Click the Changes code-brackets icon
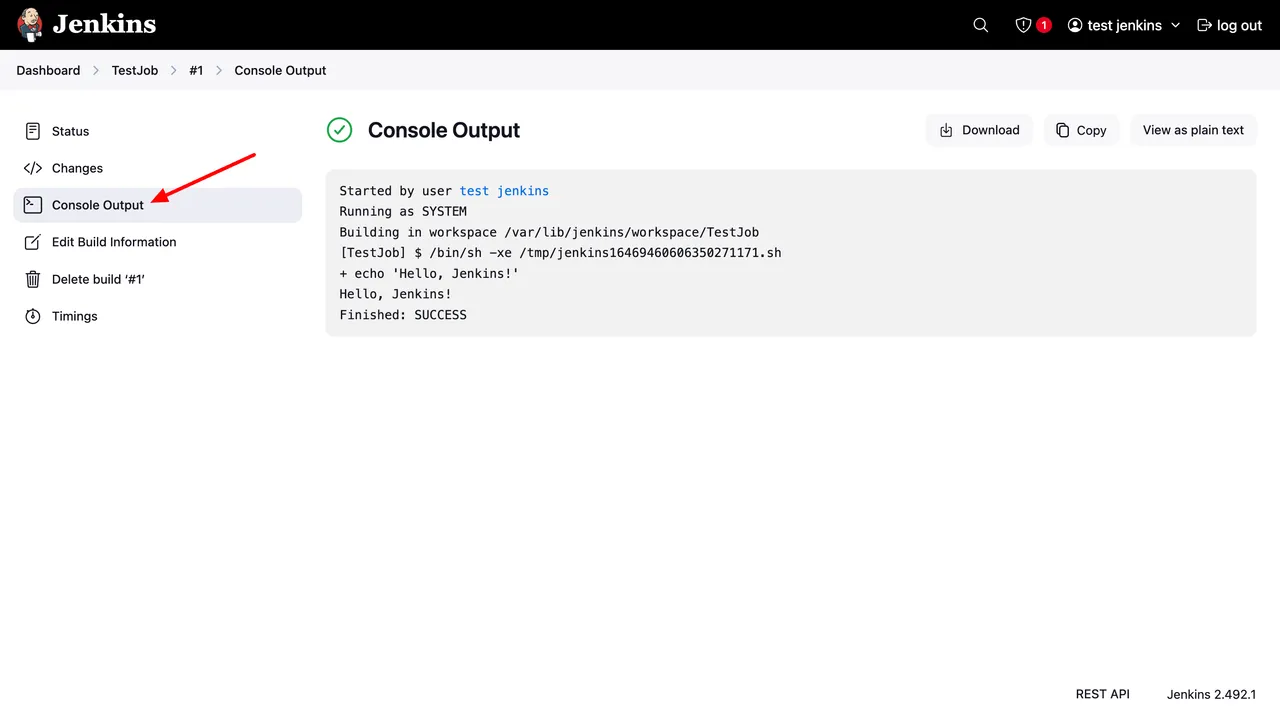 [x=33, y=168]
